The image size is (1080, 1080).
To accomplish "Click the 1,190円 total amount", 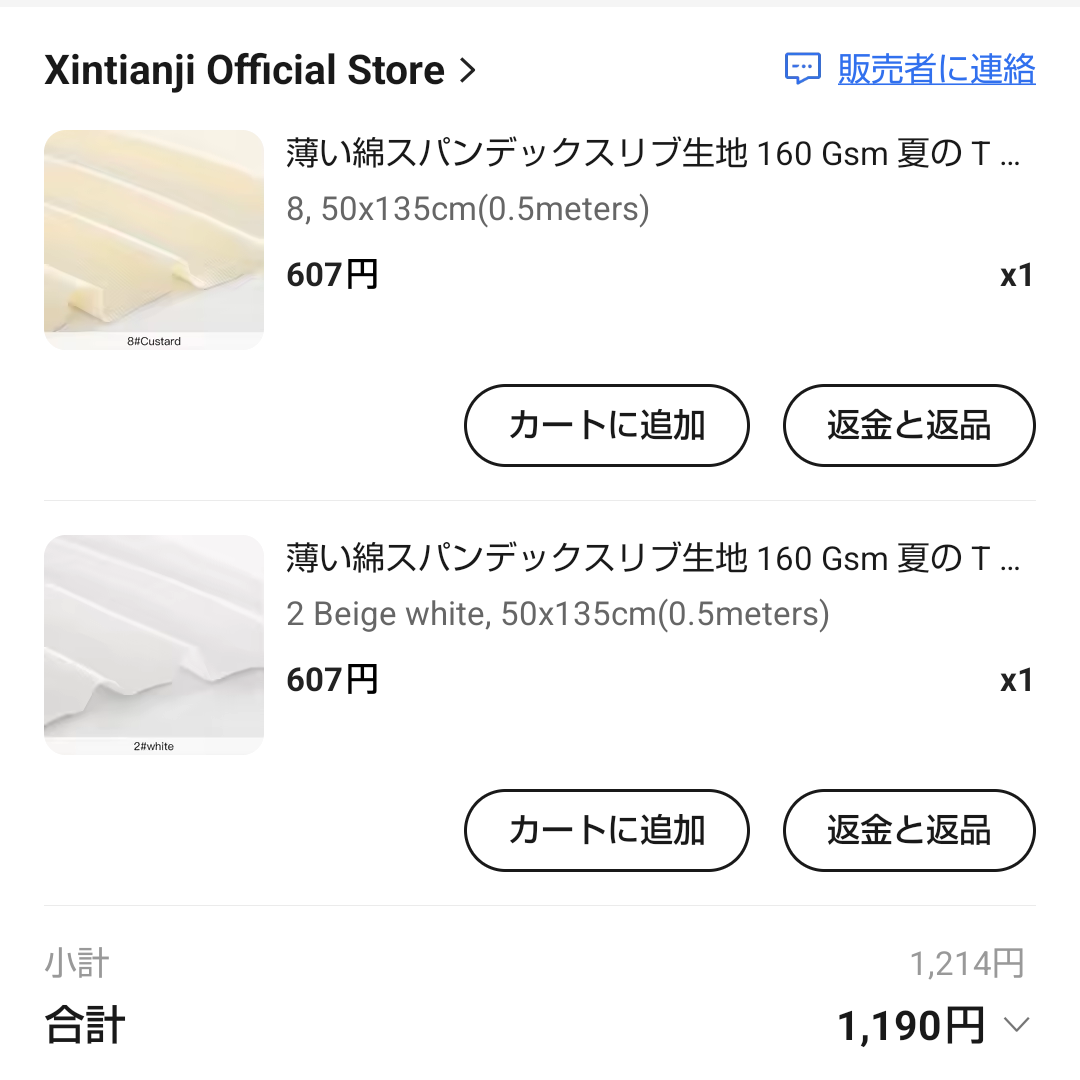I will (x=911, y=1026).
